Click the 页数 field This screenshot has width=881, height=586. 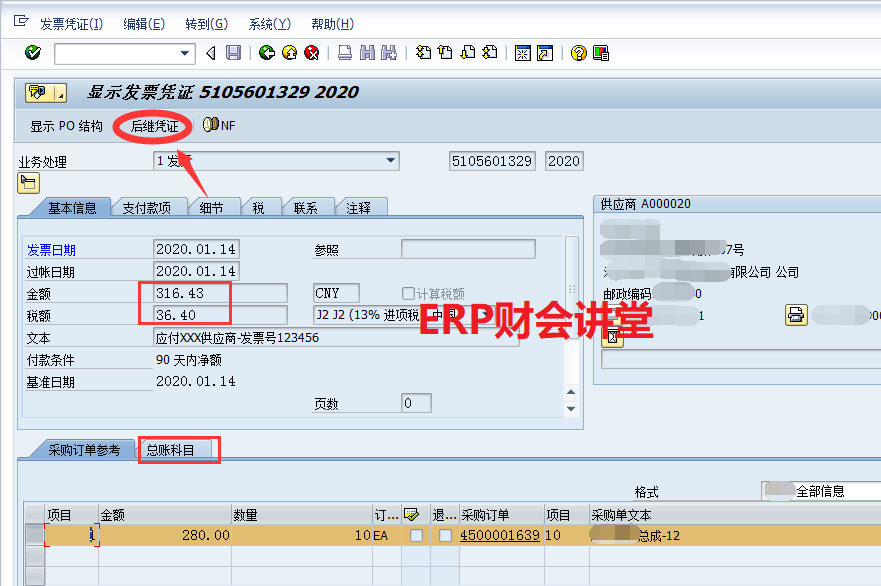[x=416, y=403]
